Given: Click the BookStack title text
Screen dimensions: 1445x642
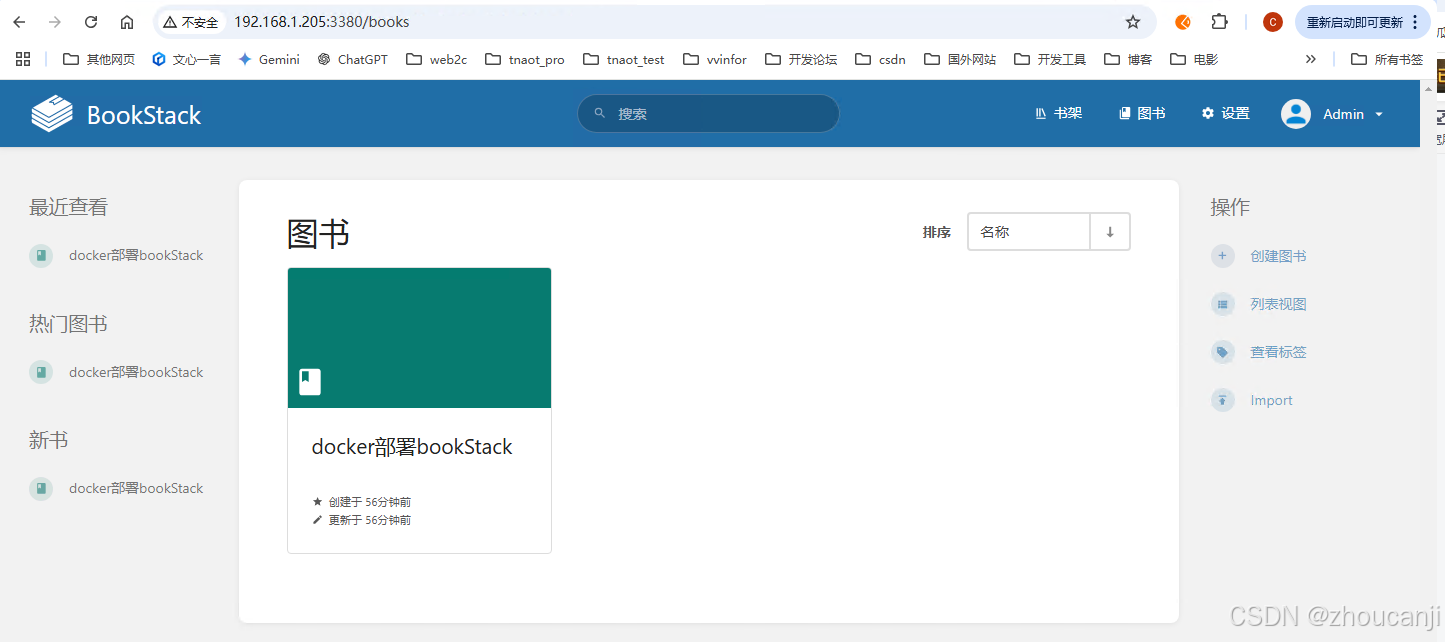Looking at the screenshot, I should pos(144,115).
